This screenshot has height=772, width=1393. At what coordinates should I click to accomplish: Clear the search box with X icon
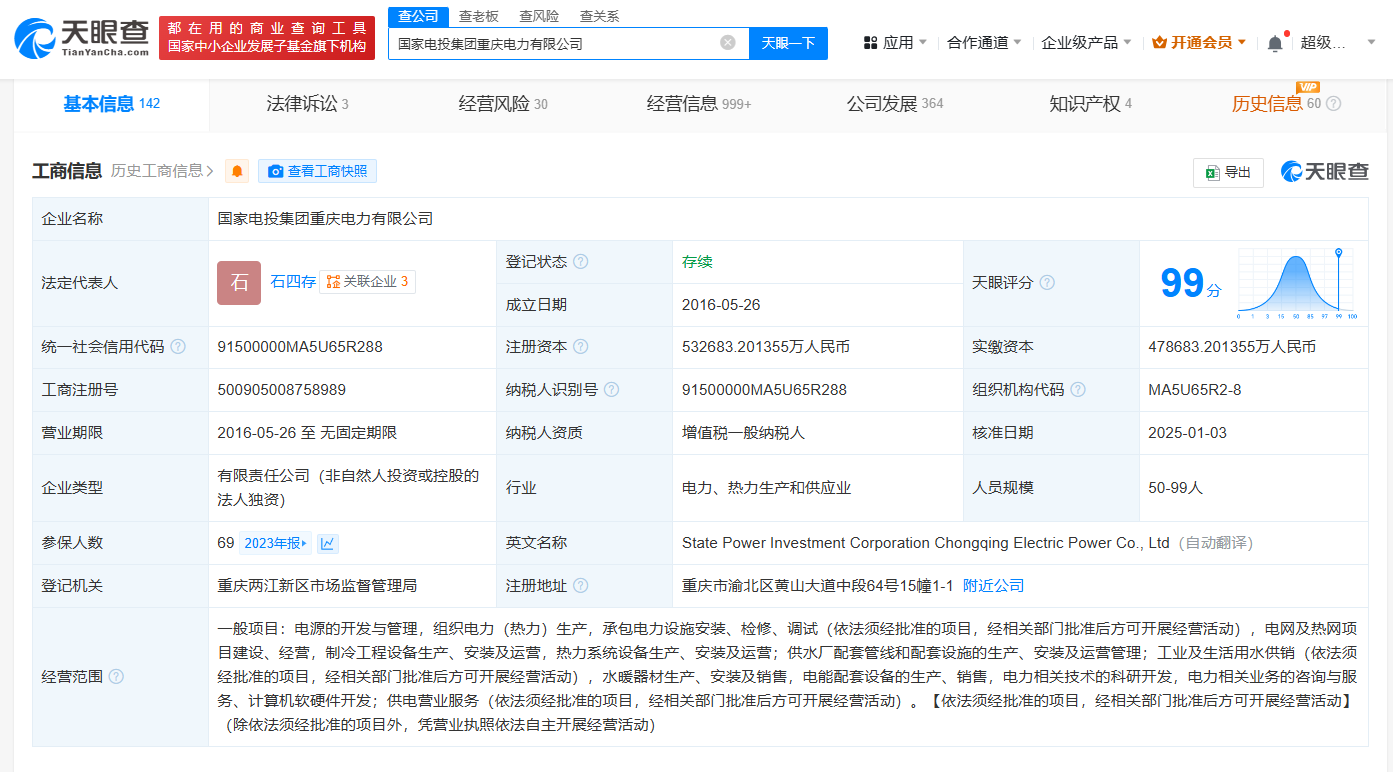tap(727, 43)
